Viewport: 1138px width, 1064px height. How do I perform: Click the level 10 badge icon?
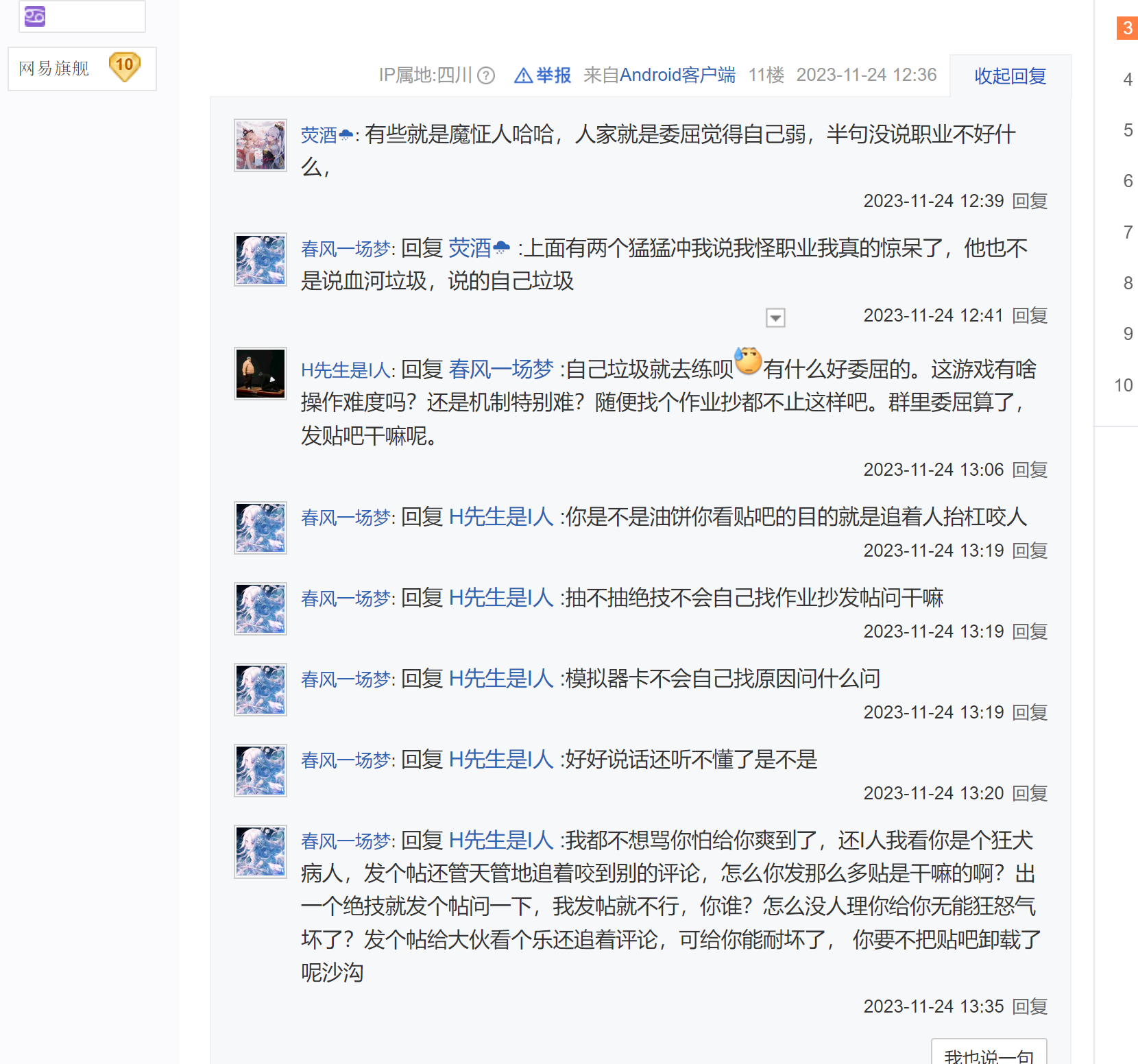coord(125,67)
